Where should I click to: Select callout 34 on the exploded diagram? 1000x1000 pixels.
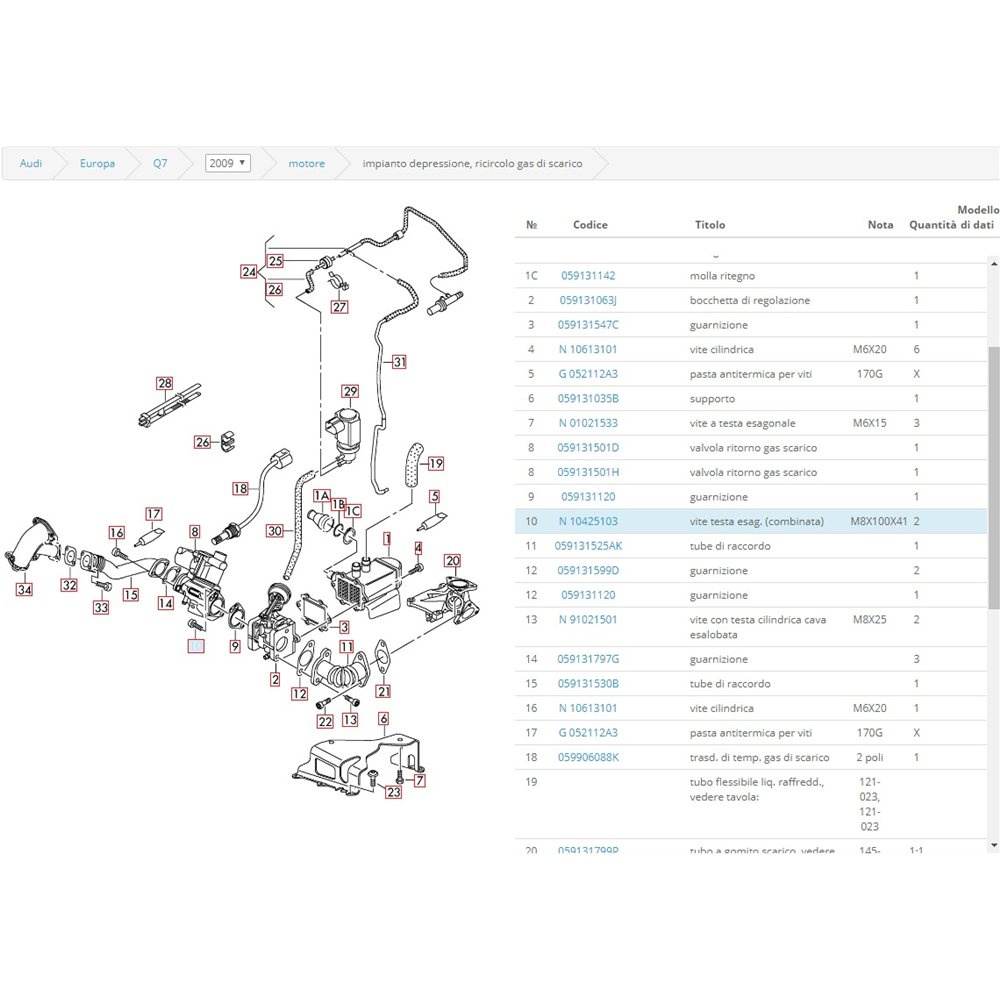(x=24, y=590)
